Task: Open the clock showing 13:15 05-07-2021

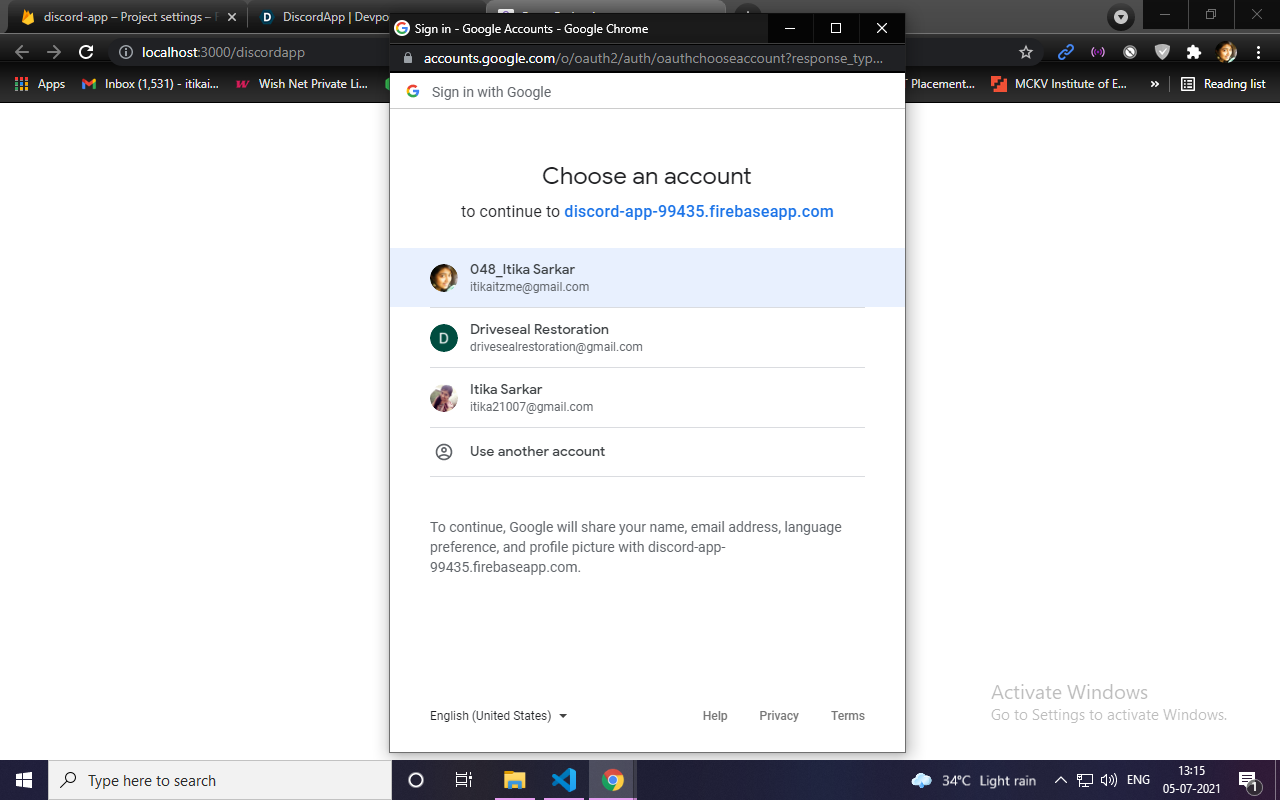Action: point(1191,780)
